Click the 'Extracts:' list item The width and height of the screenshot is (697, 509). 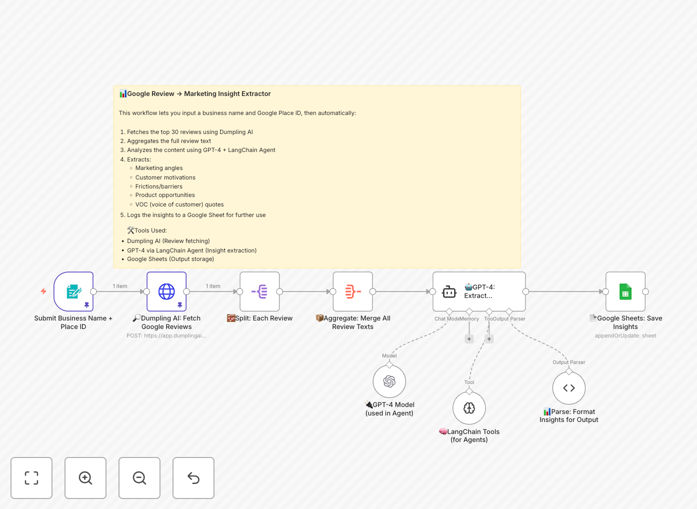[x=139, y=159]
